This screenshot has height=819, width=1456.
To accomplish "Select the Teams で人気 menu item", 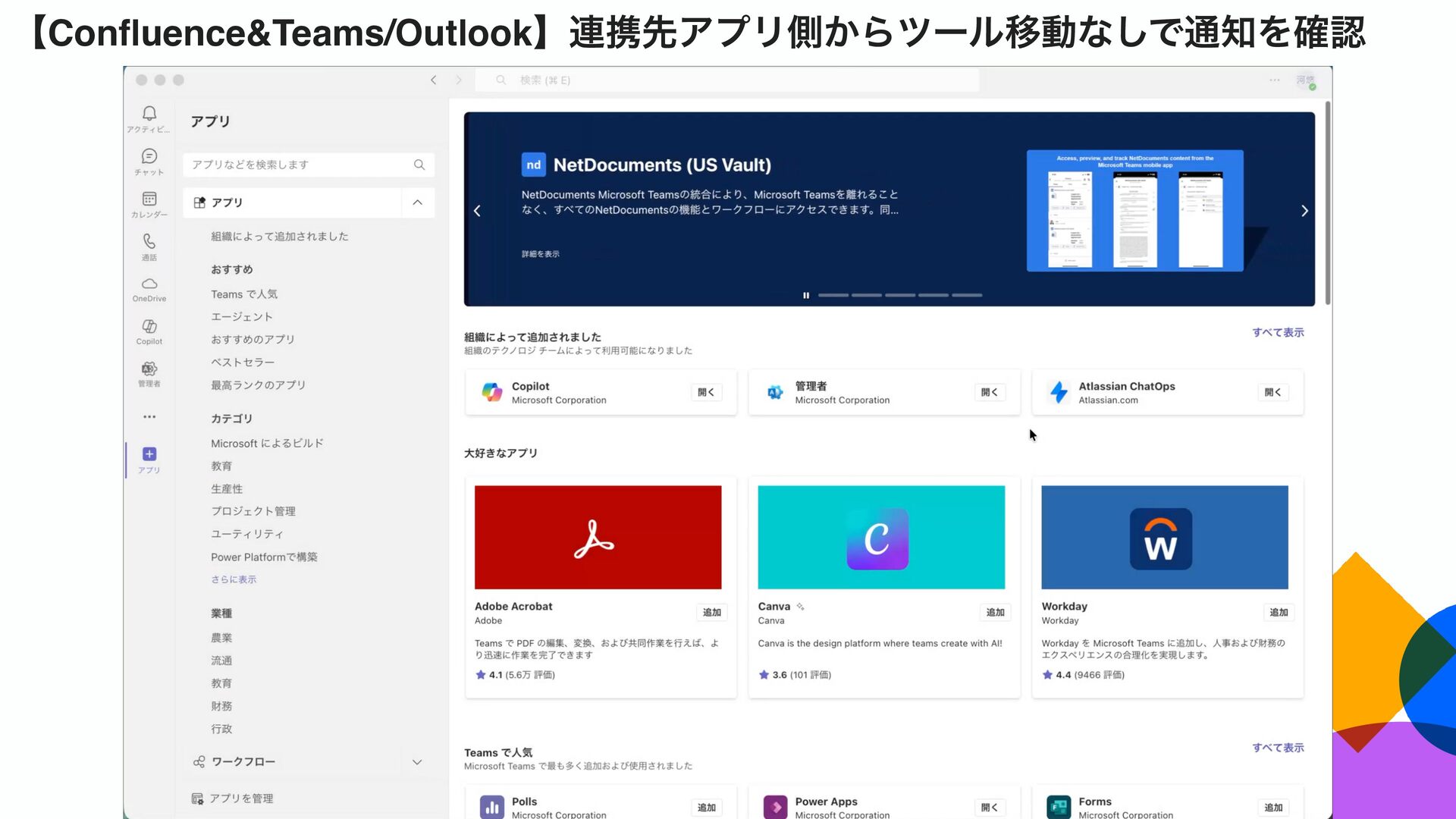I will point(244,294).
